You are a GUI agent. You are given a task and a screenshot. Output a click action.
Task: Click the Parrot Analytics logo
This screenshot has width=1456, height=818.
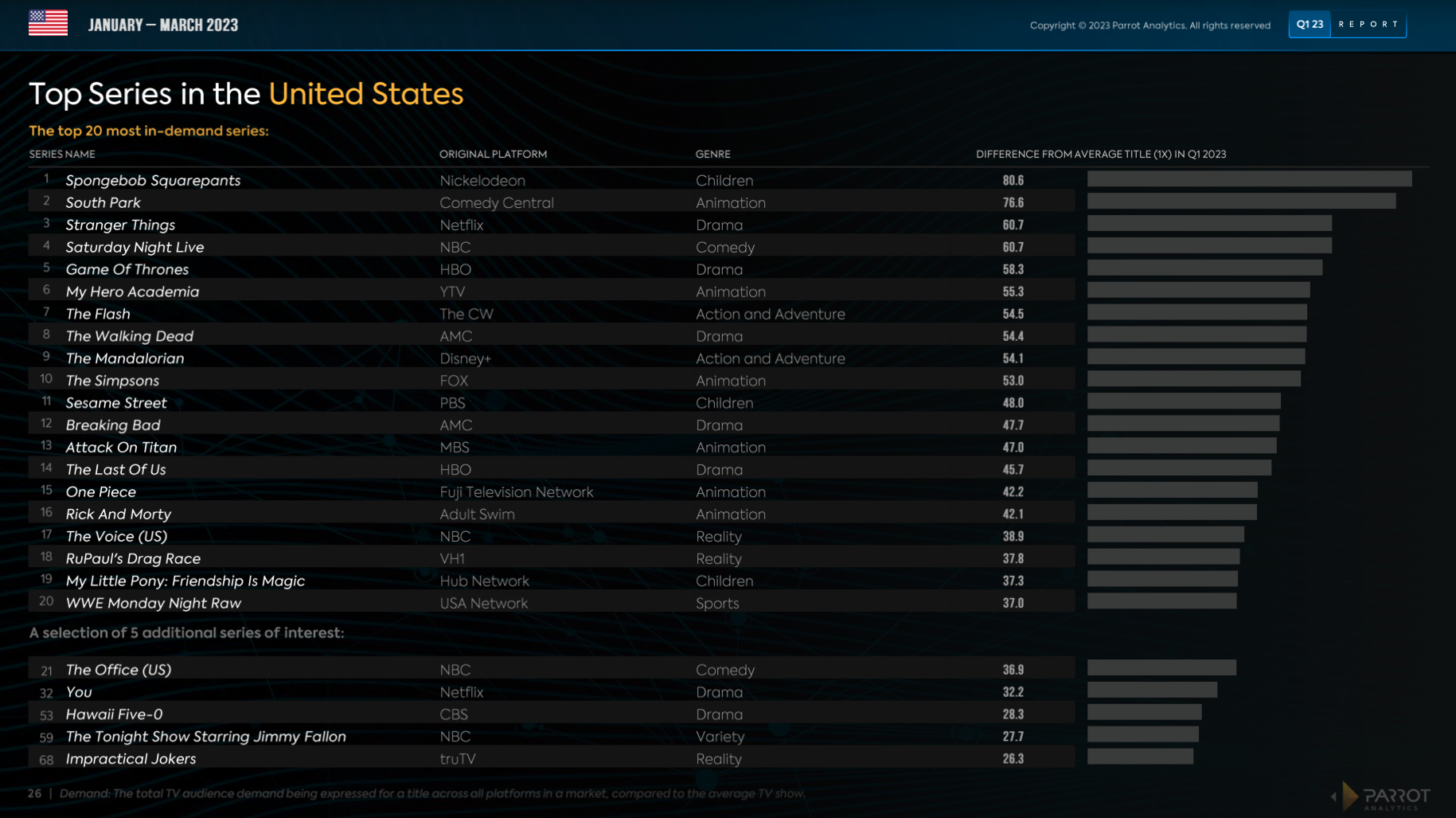tap(1398, 796)
